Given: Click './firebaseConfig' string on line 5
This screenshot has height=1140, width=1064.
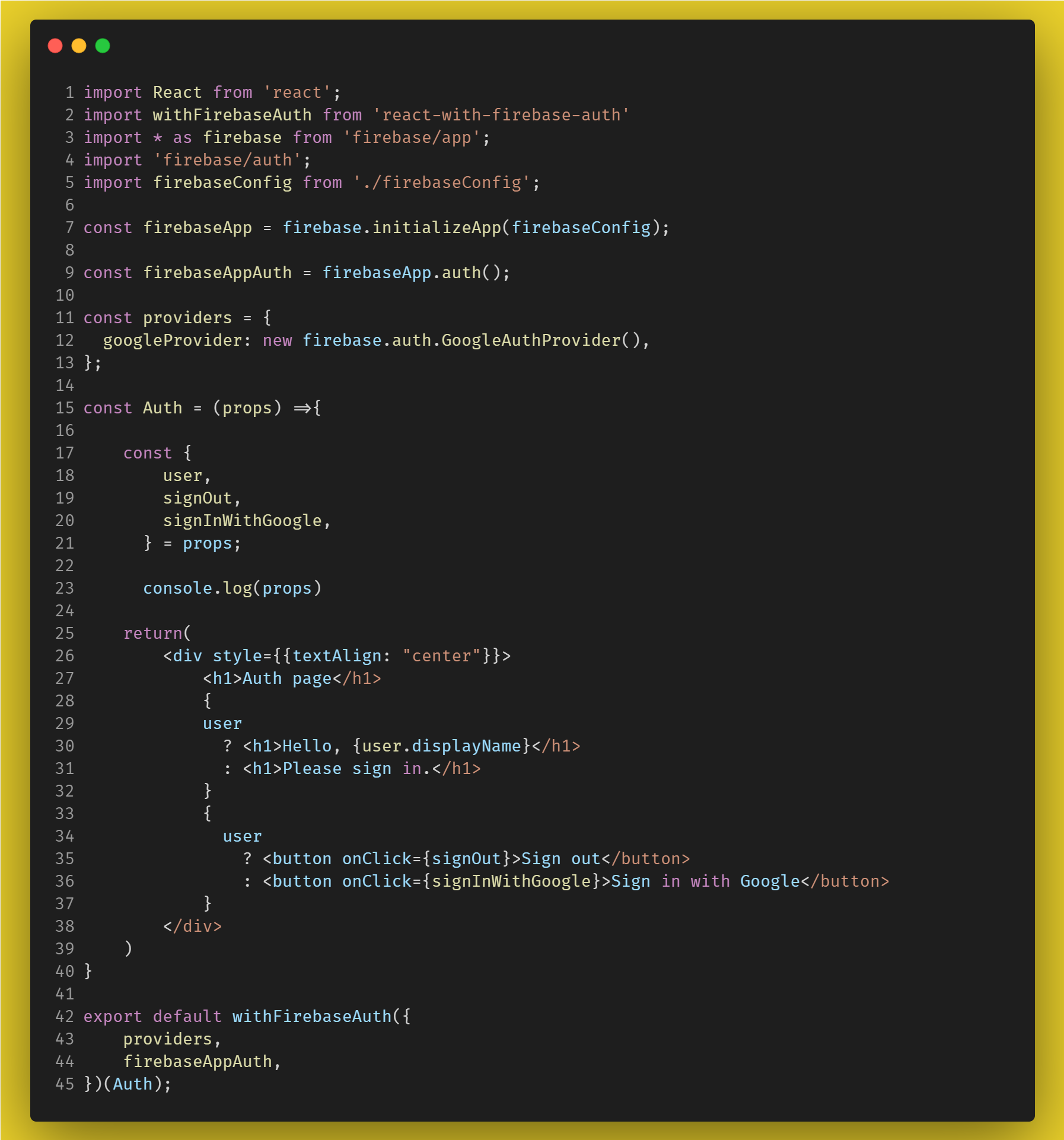Looking at the screenshot, I should pyautogui.click(x=441, y=183).
